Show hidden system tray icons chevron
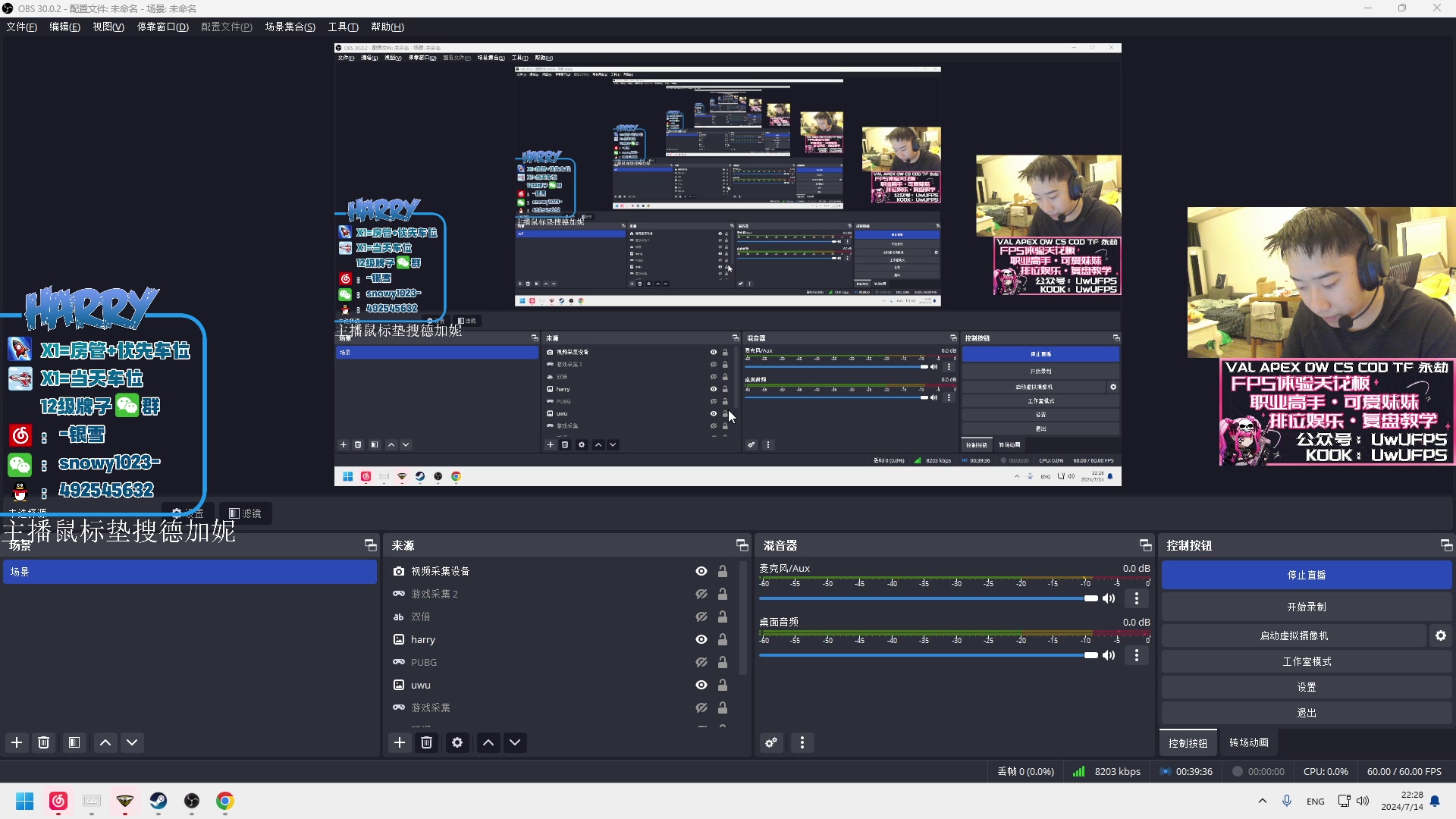This screenshot has height=819, width=1456. click(1262, 801)
